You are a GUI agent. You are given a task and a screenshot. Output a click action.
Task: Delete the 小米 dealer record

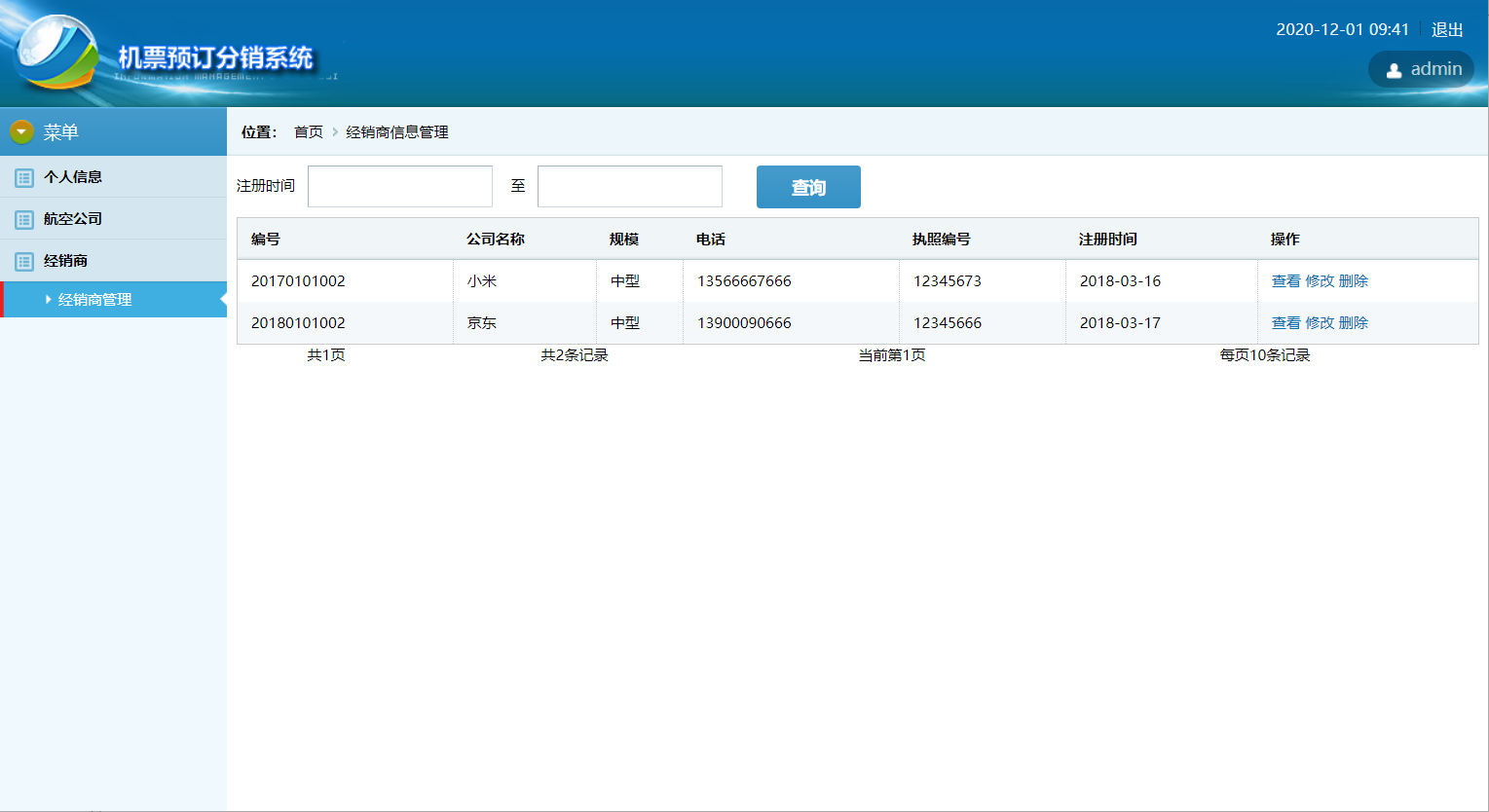(1354, 281)
